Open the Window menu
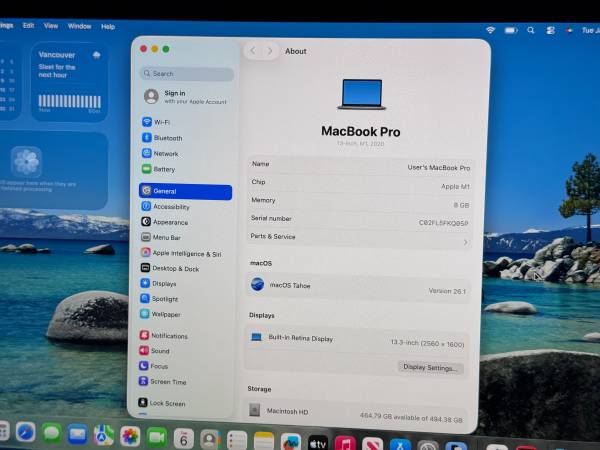600x450 pixels. point(79,26)
